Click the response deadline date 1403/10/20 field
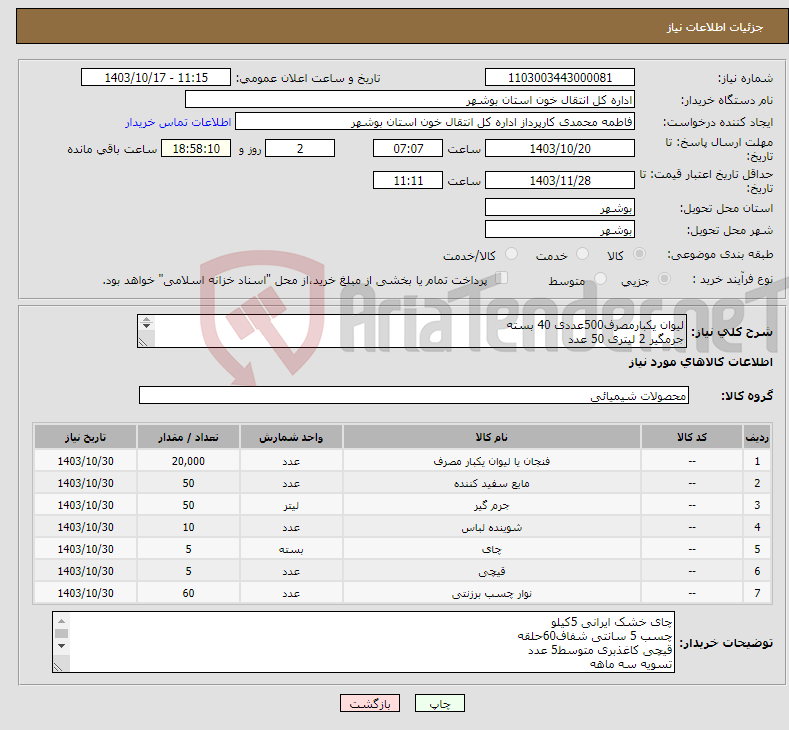The width and height of the screenshot is (789, 730). point(560,148)
